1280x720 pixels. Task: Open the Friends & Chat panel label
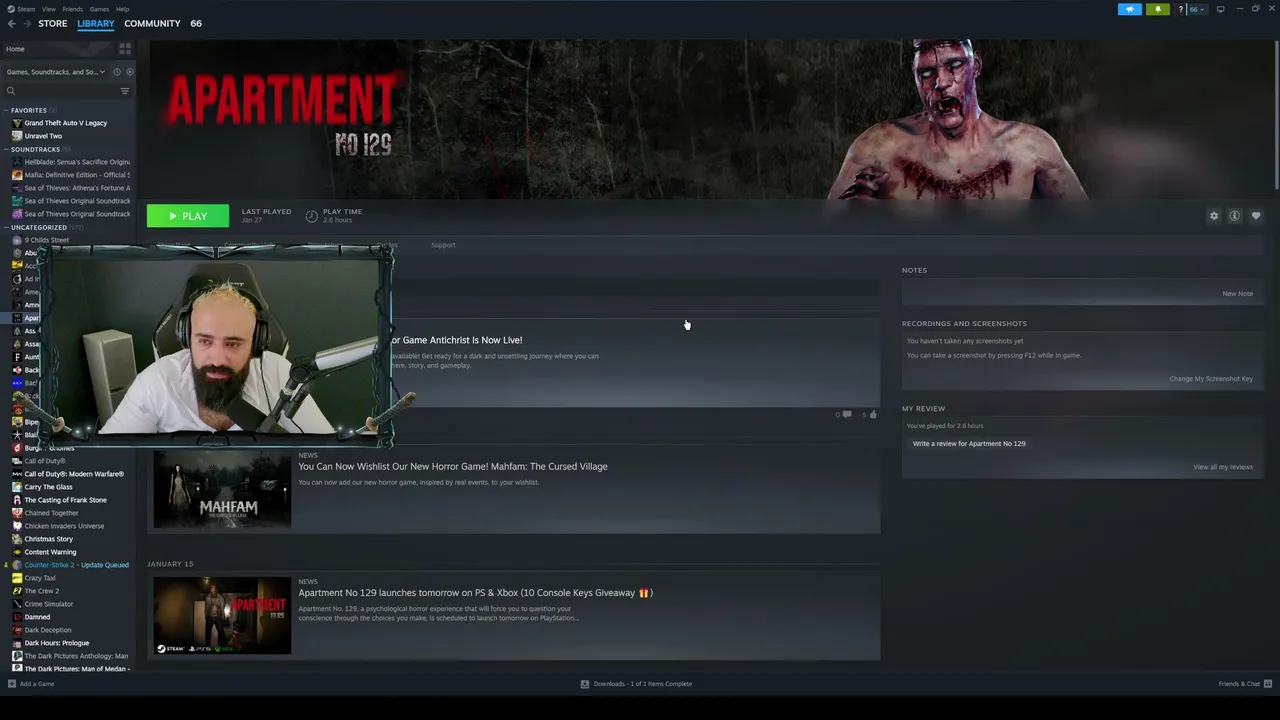click(x=1239, y=684)
